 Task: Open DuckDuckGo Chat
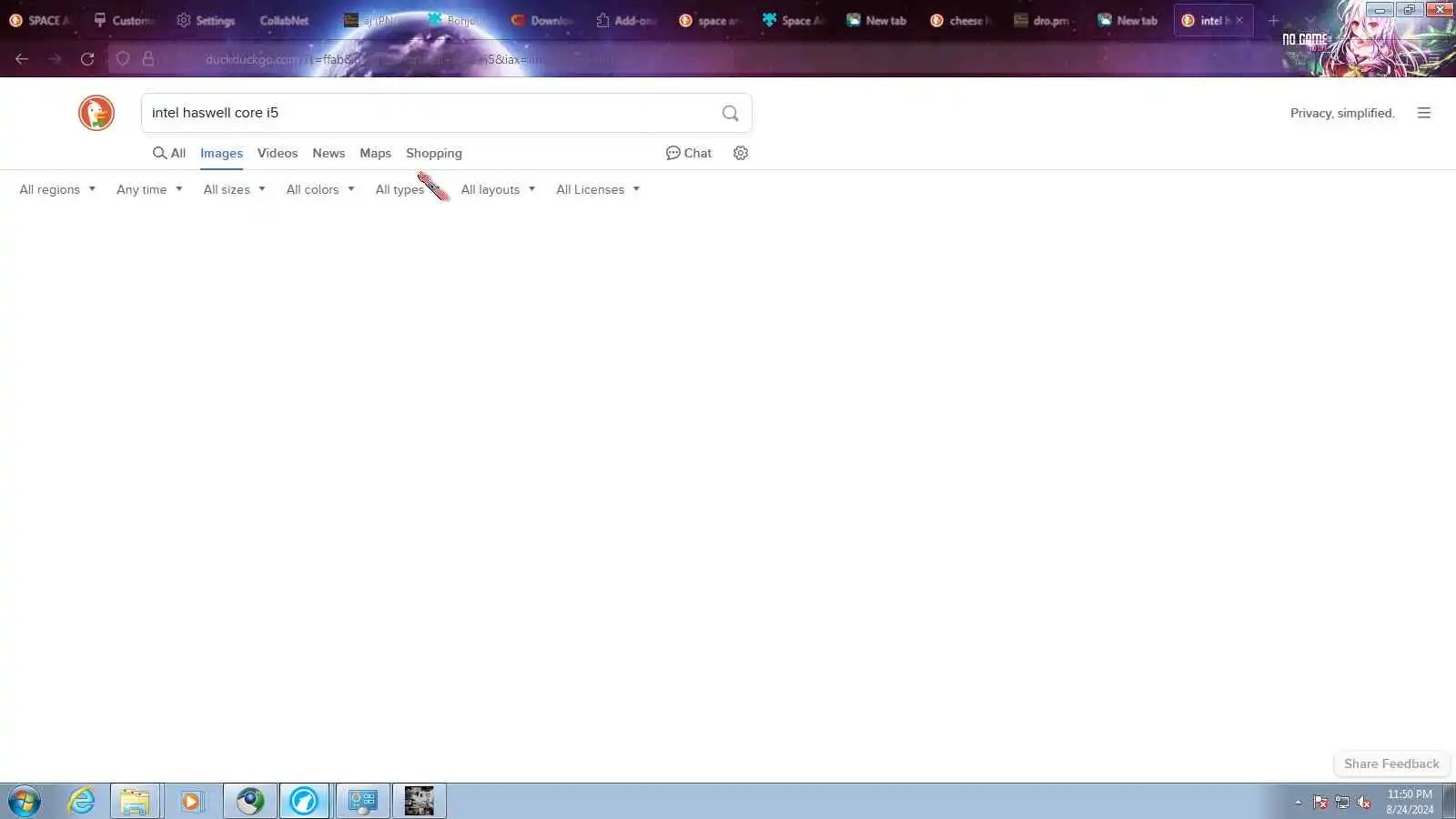tap(689, 153)
